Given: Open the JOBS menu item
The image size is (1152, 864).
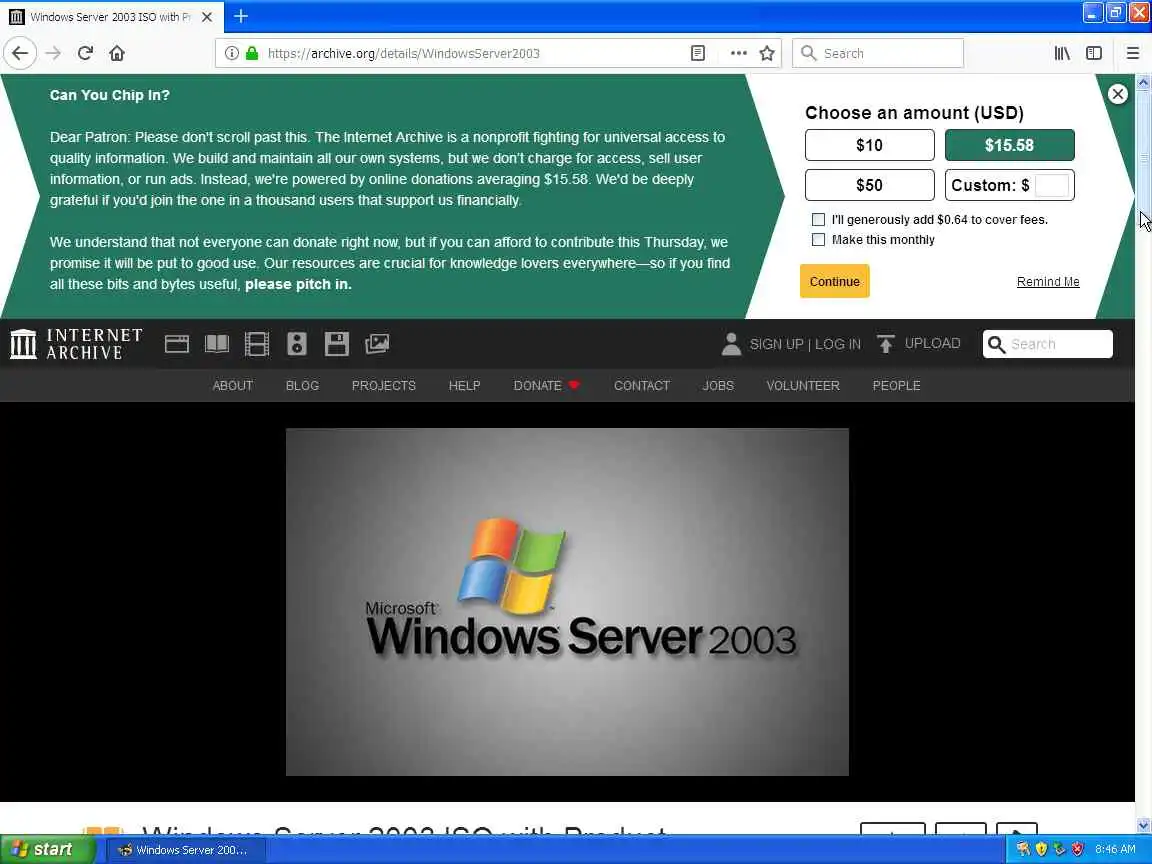Looking at the screenshot, I should (718, 386).
